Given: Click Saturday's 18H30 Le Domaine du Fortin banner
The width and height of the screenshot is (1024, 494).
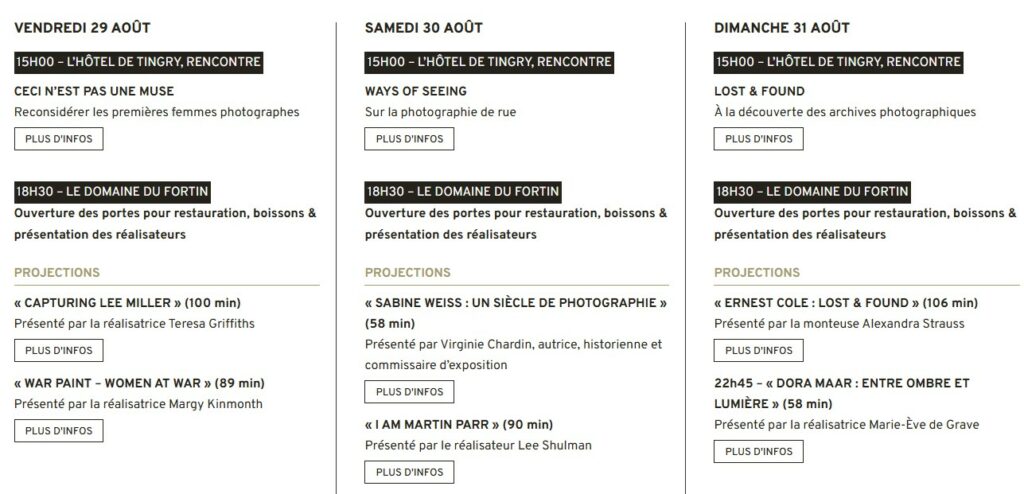Looking at the screenshot, I should [x=462, y=191].
